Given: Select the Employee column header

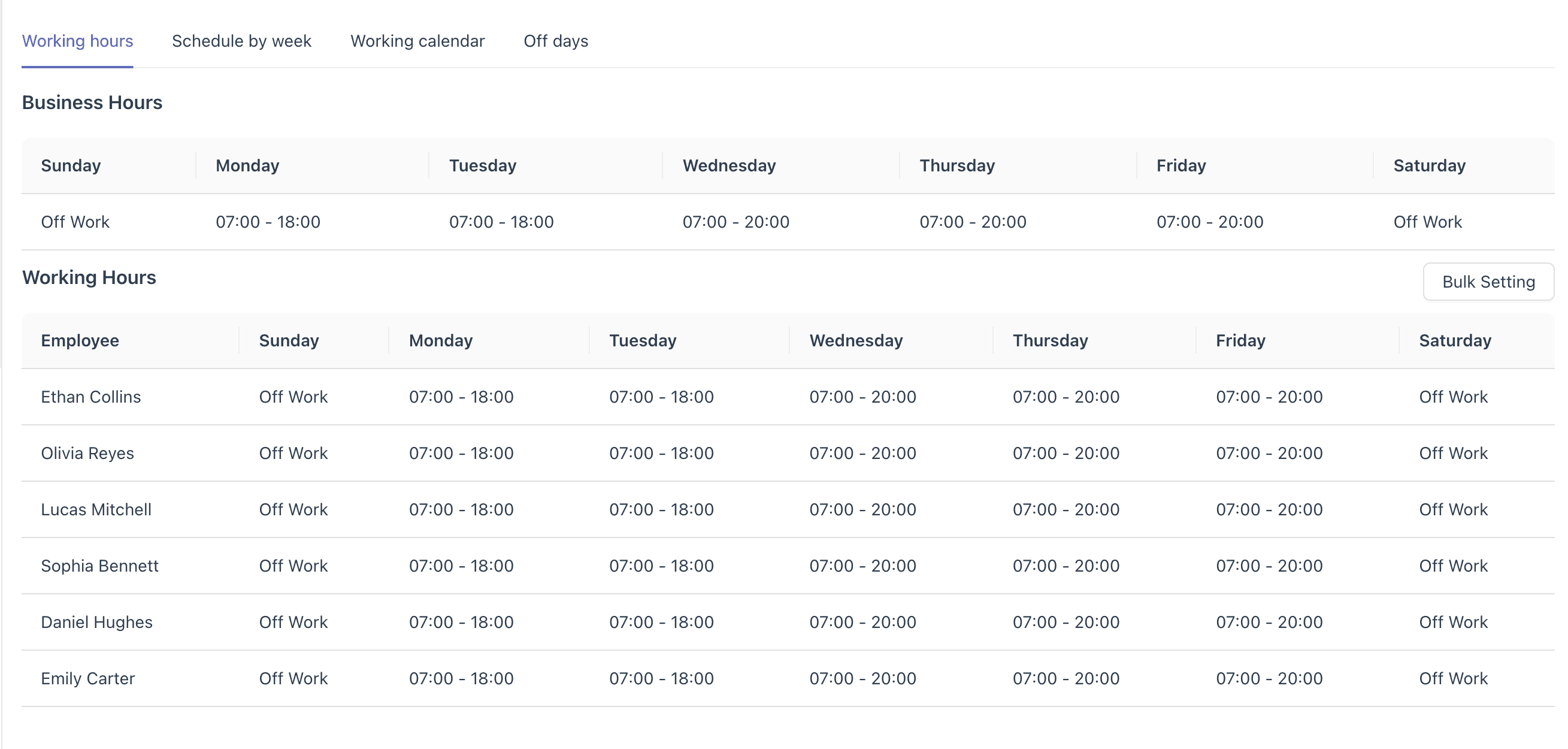Looking at the screenshot, I should pyautogui.click(x=80, y=340).
